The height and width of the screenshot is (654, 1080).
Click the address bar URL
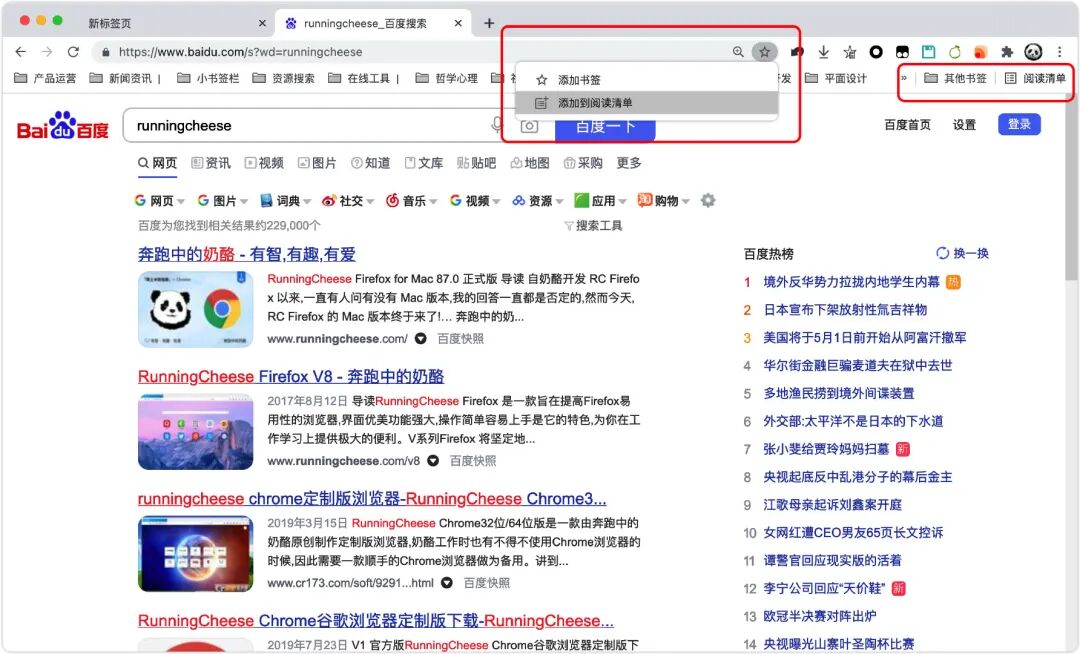point(240,52)
